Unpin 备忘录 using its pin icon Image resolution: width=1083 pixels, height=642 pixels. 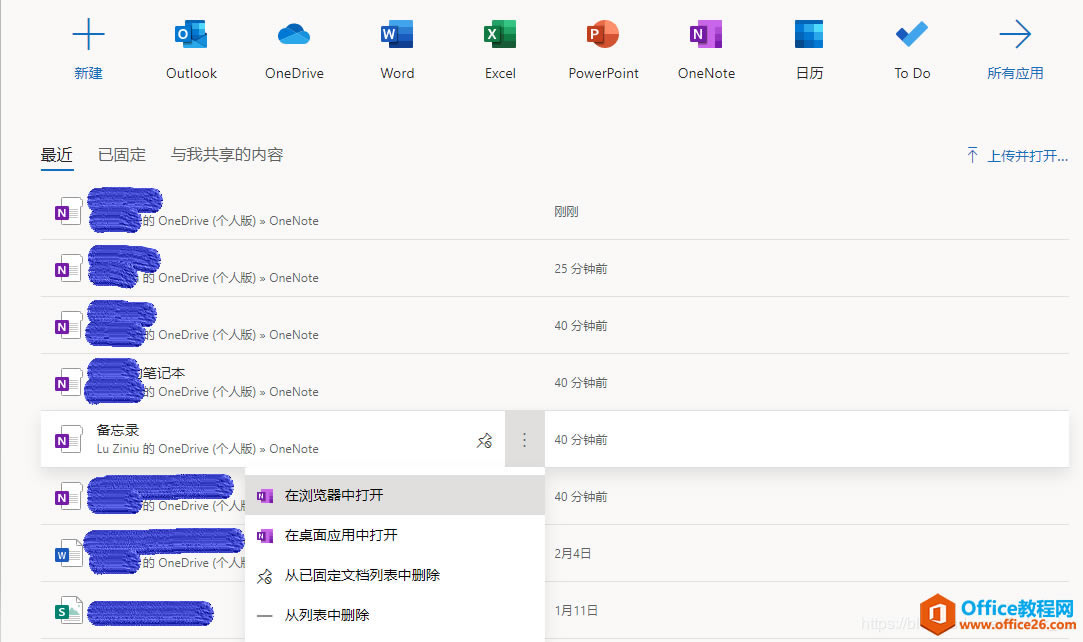pyautogui.click(x=484, y=439)
